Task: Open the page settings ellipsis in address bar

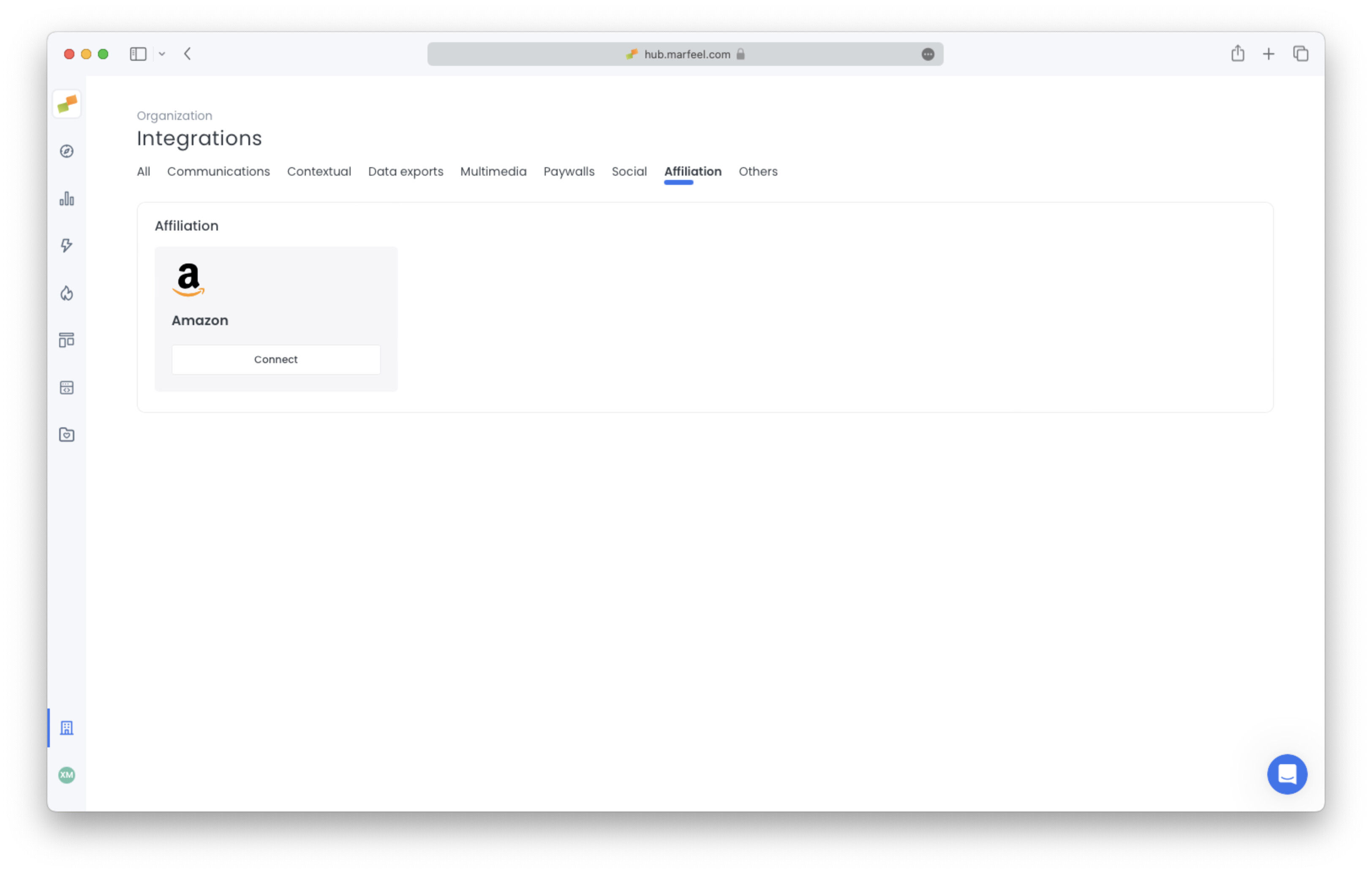Action: tap(929, 54)
